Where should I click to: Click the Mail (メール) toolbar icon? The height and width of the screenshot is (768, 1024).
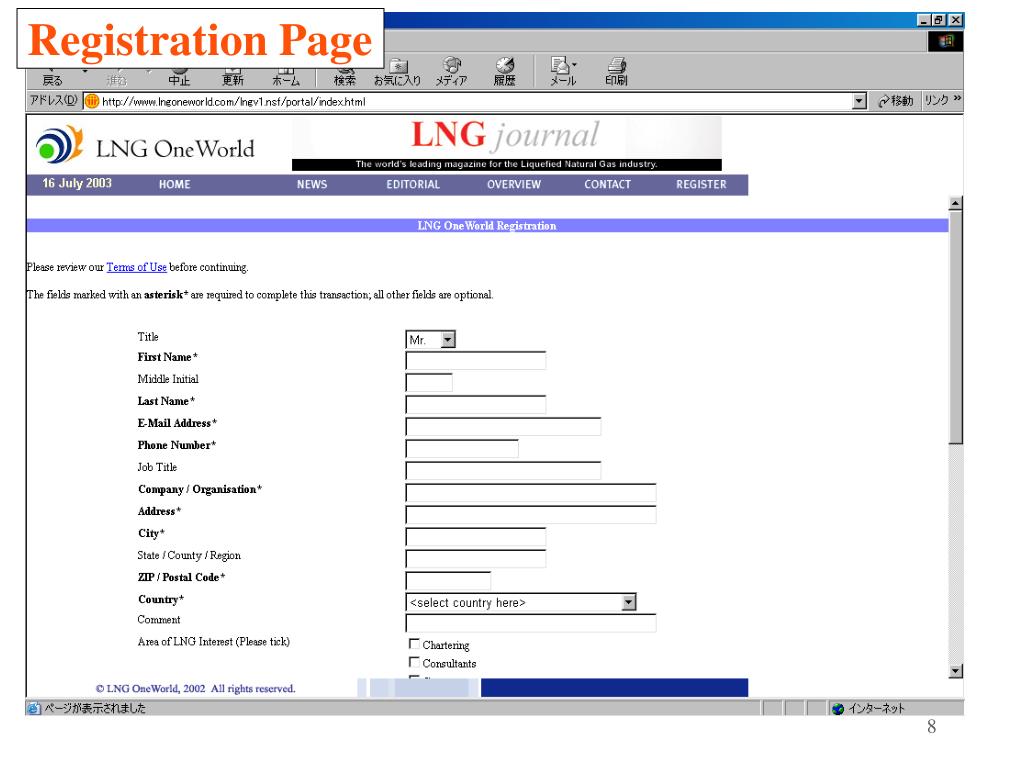(x=562, y=72)
